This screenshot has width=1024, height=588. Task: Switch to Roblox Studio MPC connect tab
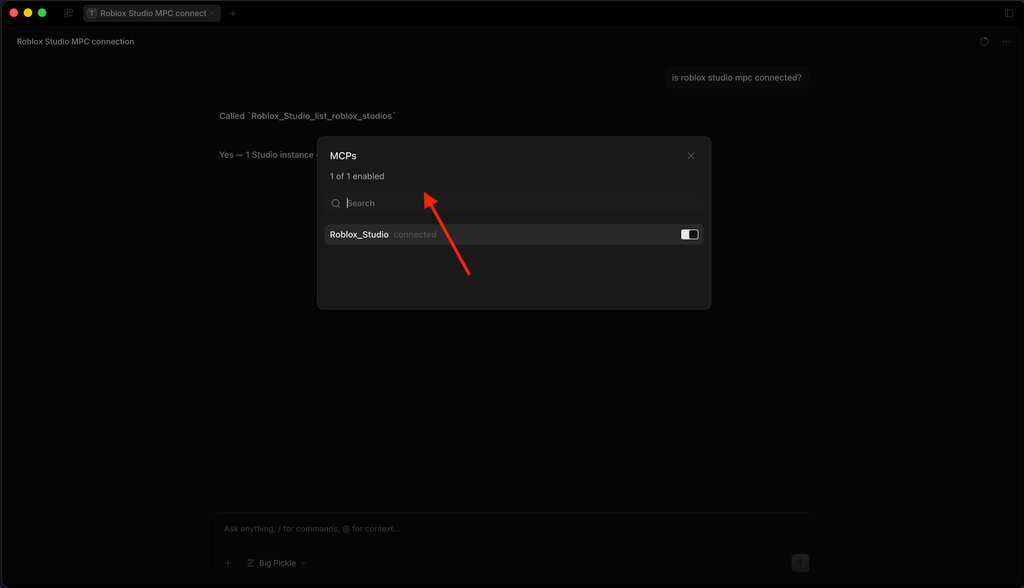point(152,13)
